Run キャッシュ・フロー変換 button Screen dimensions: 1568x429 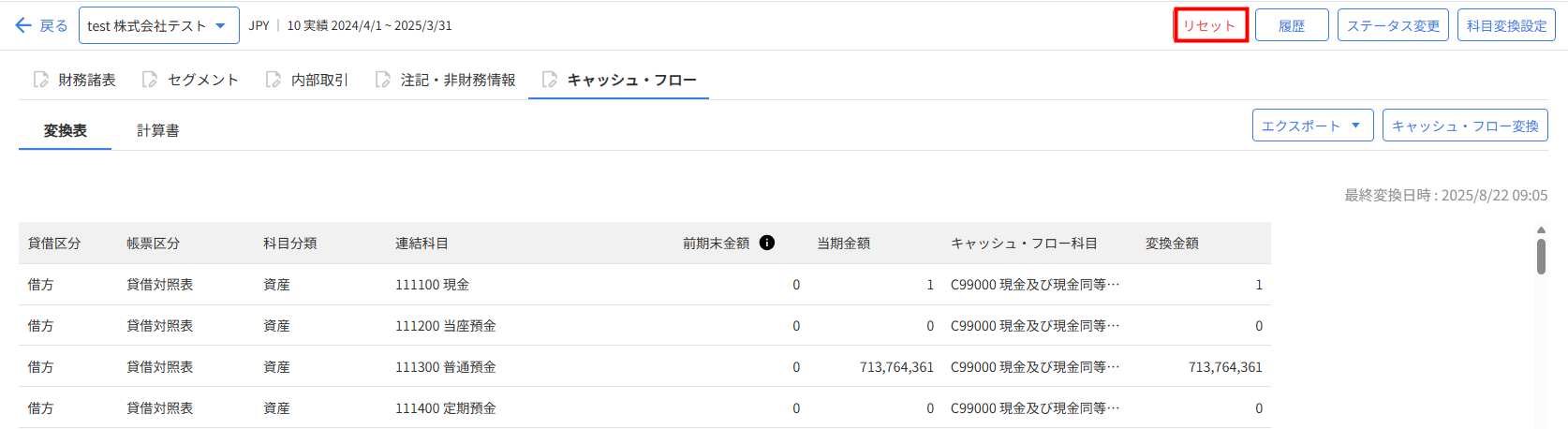coord(1465,126)
